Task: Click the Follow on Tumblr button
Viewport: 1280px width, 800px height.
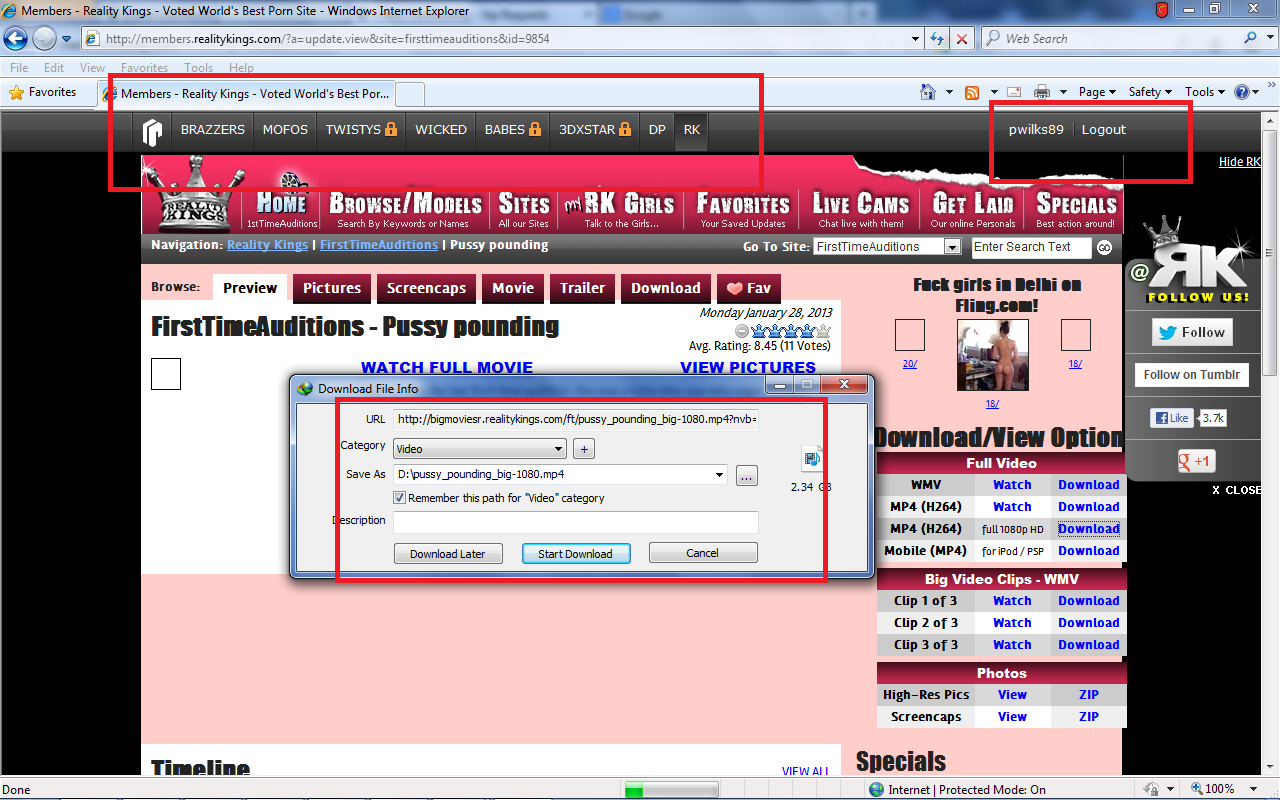Action: pos(1192,375)
